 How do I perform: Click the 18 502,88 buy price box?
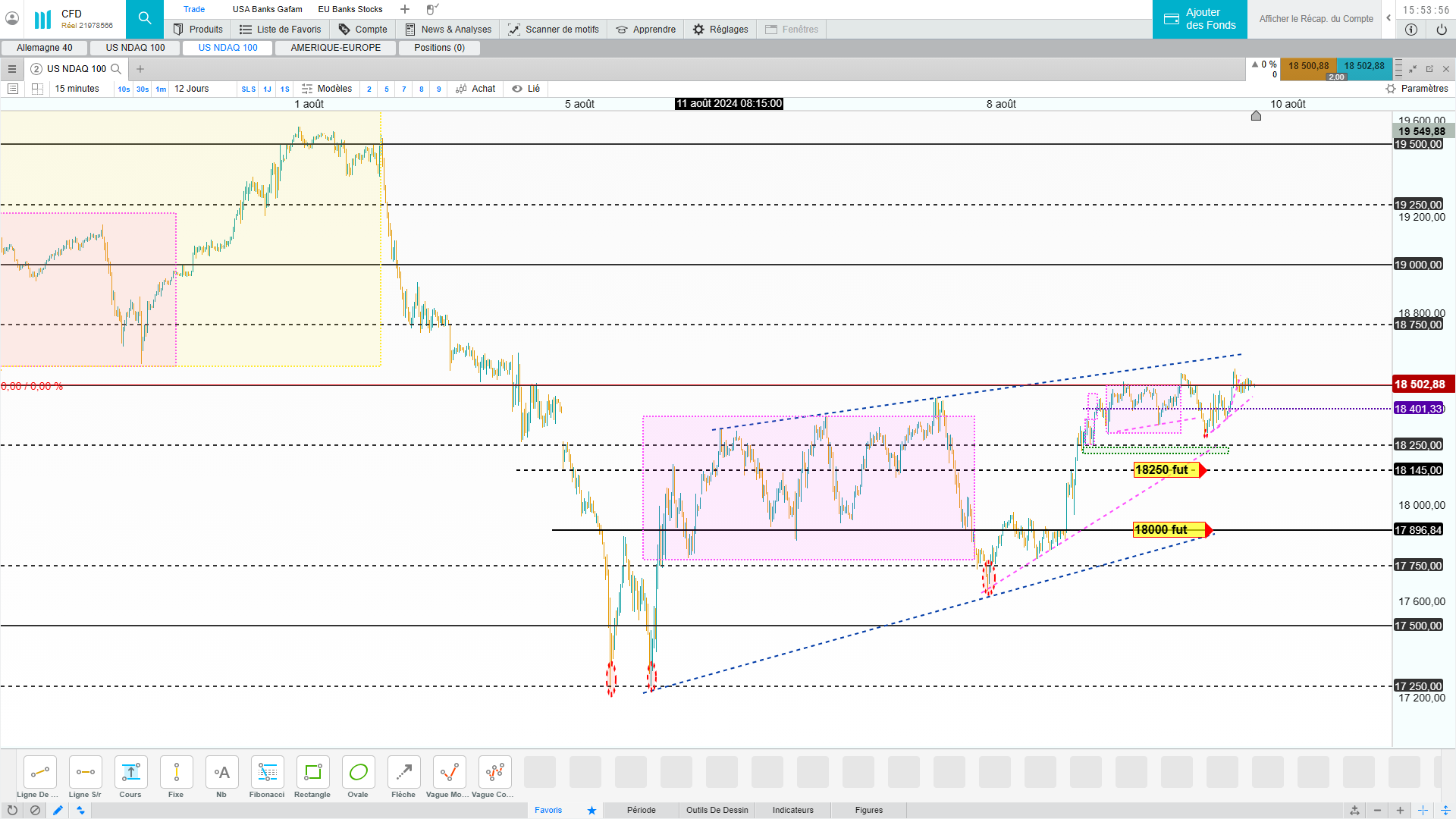point(1363,66)
